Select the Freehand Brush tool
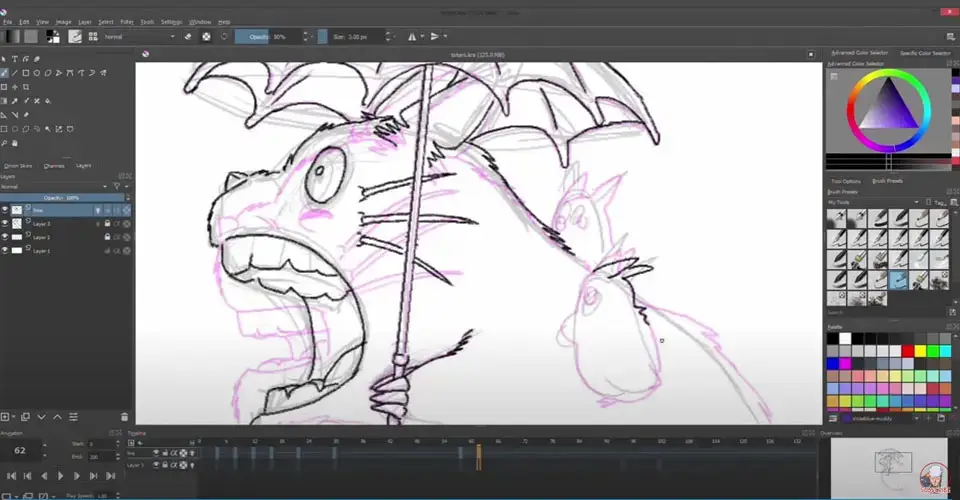The image size is (960, 500). click(4, 73)
